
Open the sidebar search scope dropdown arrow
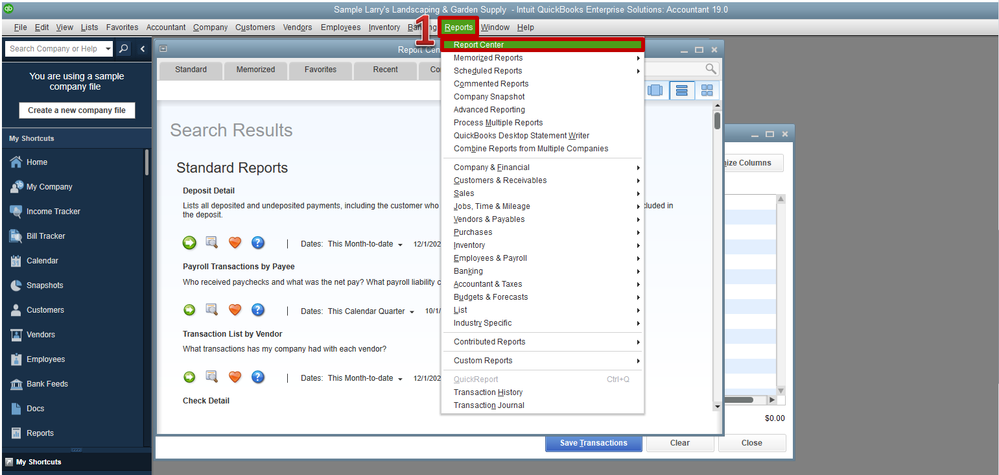click(x=108, y=48)
